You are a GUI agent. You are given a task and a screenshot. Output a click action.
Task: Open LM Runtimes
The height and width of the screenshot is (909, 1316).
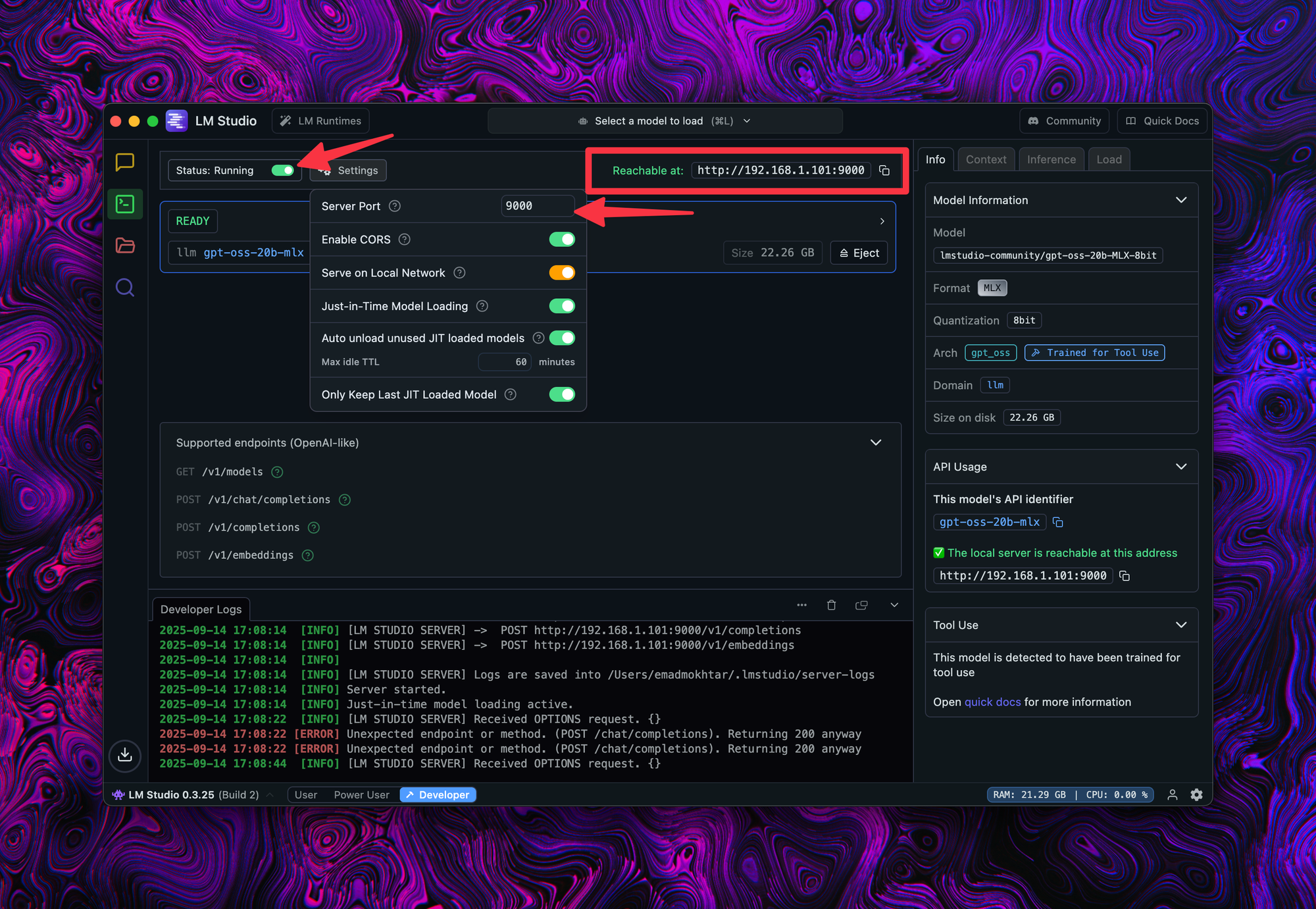[x=320, y=121]
